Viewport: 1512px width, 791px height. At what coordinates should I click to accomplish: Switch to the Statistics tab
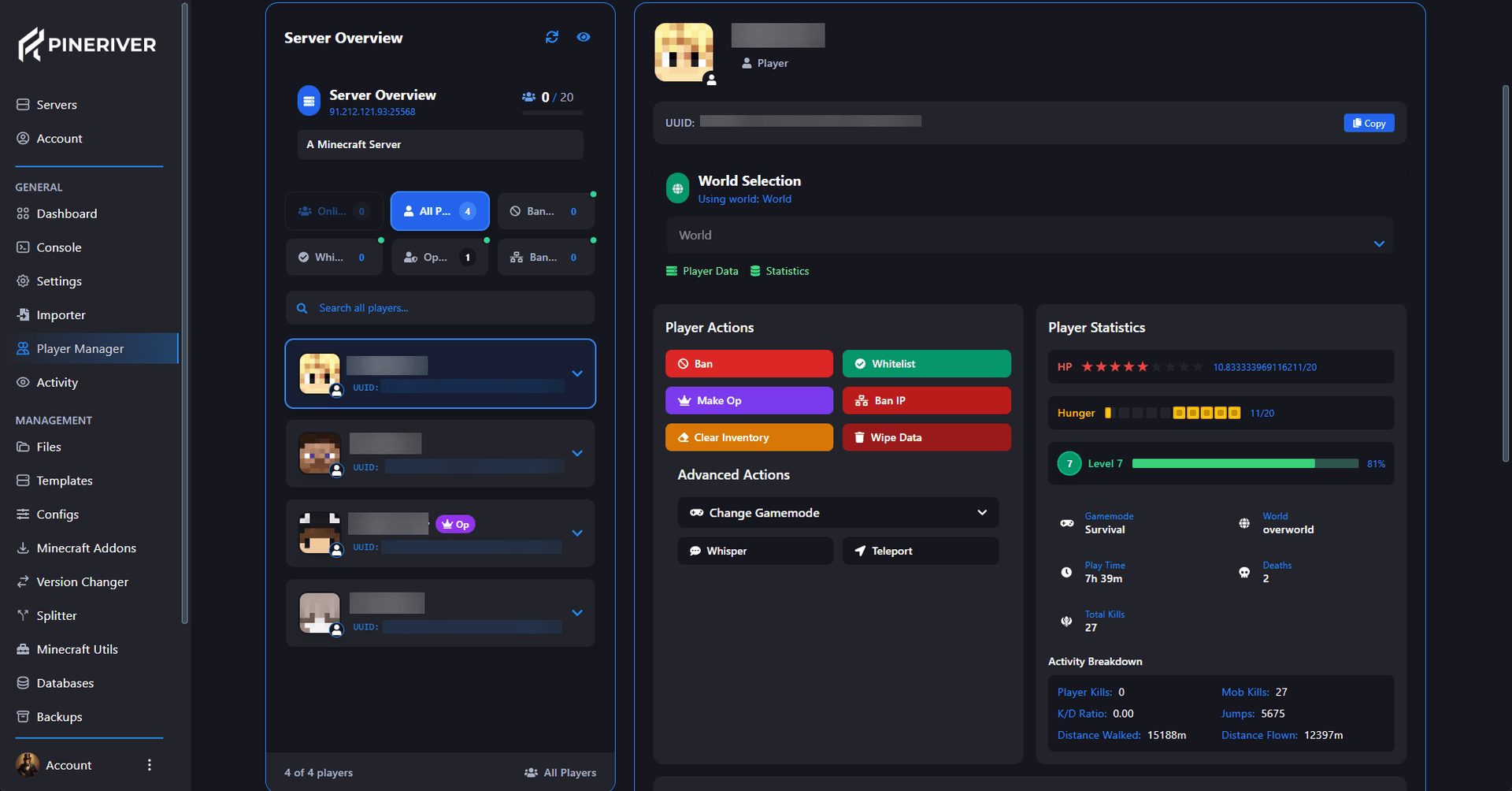[x=780, y=271]
